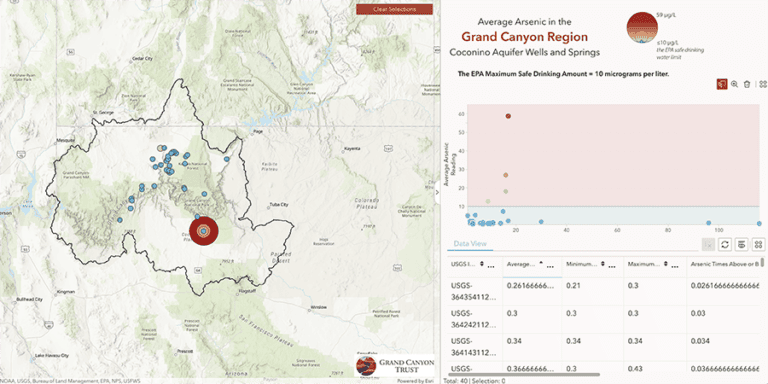
Task: Click the arsenic legend circle graphic
Action: (x=642, y=27)
